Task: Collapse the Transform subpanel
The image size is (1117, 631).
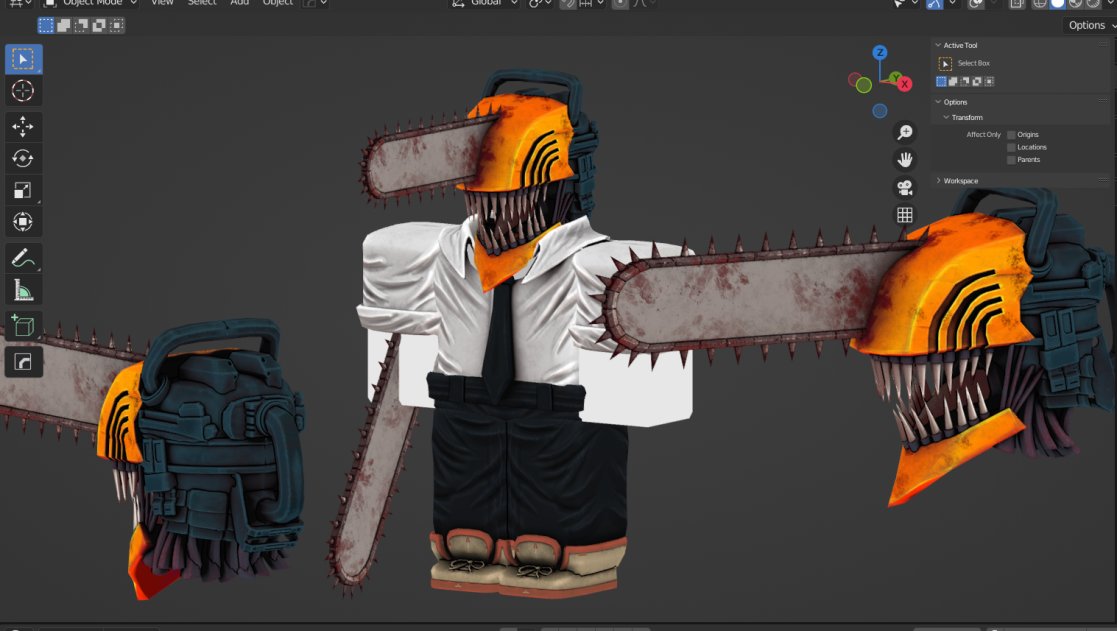Action: point(946,118)
